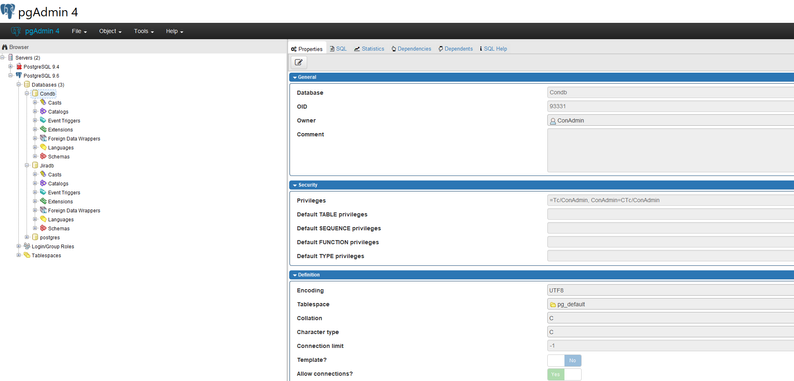Open the Tools menu
Viewport: 794px width, 381px height.
pyautogui.click(x=144, y=31)
